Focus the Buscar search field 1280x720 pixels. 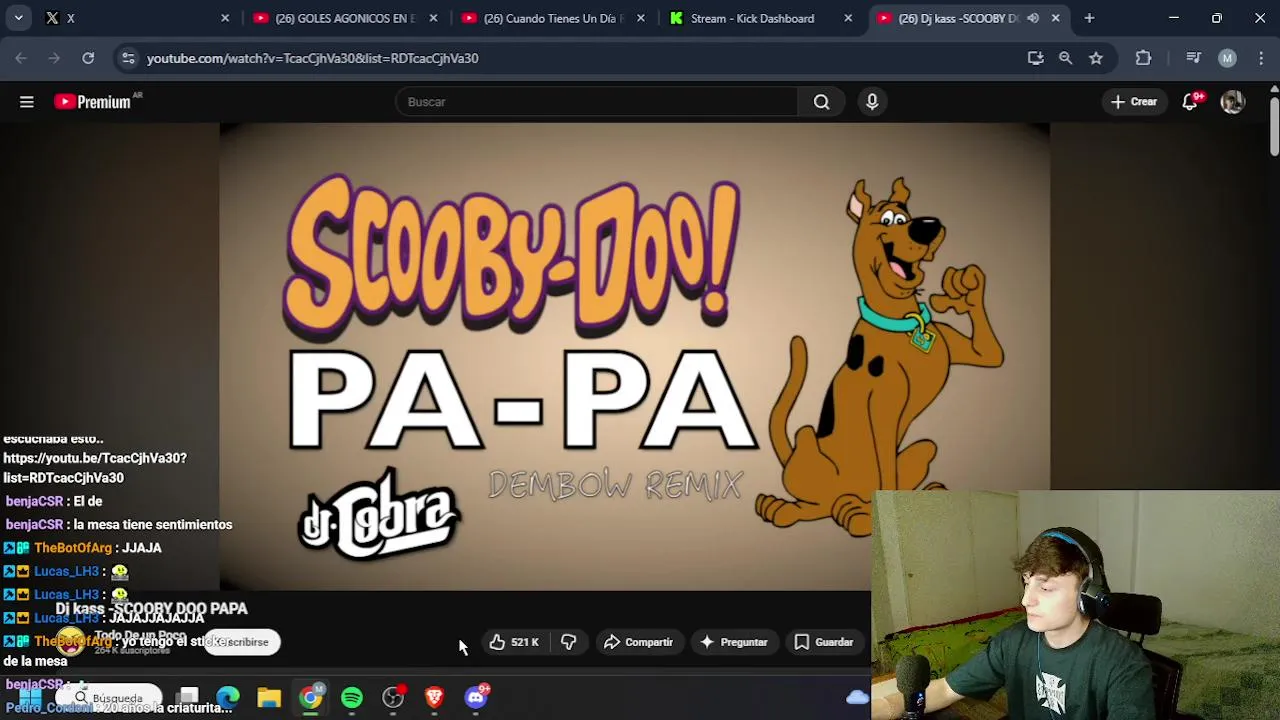(x=596, y=101)
